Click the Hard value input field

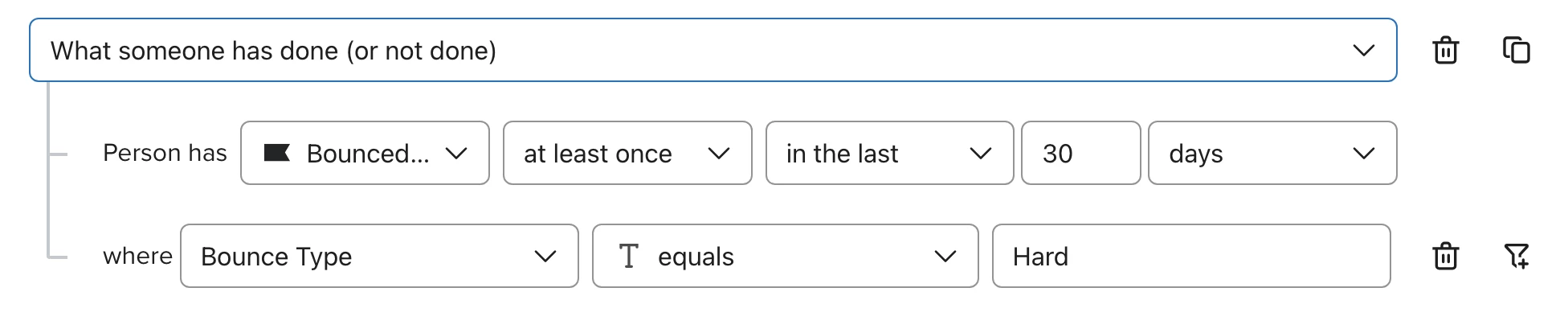pos(1191,256)
